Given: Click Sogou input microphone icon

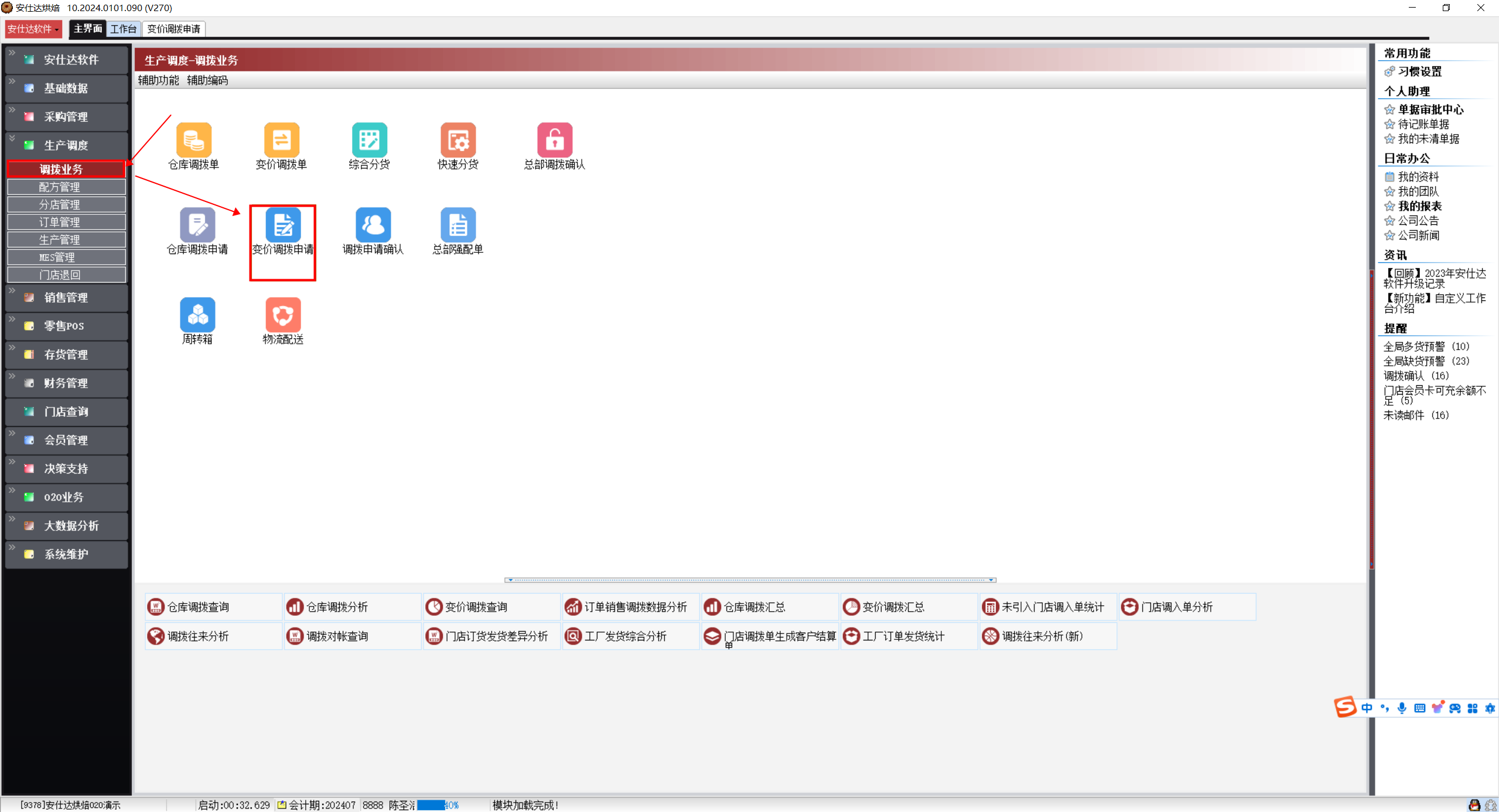Looking at the screenshot, I should click(1402, 708).
